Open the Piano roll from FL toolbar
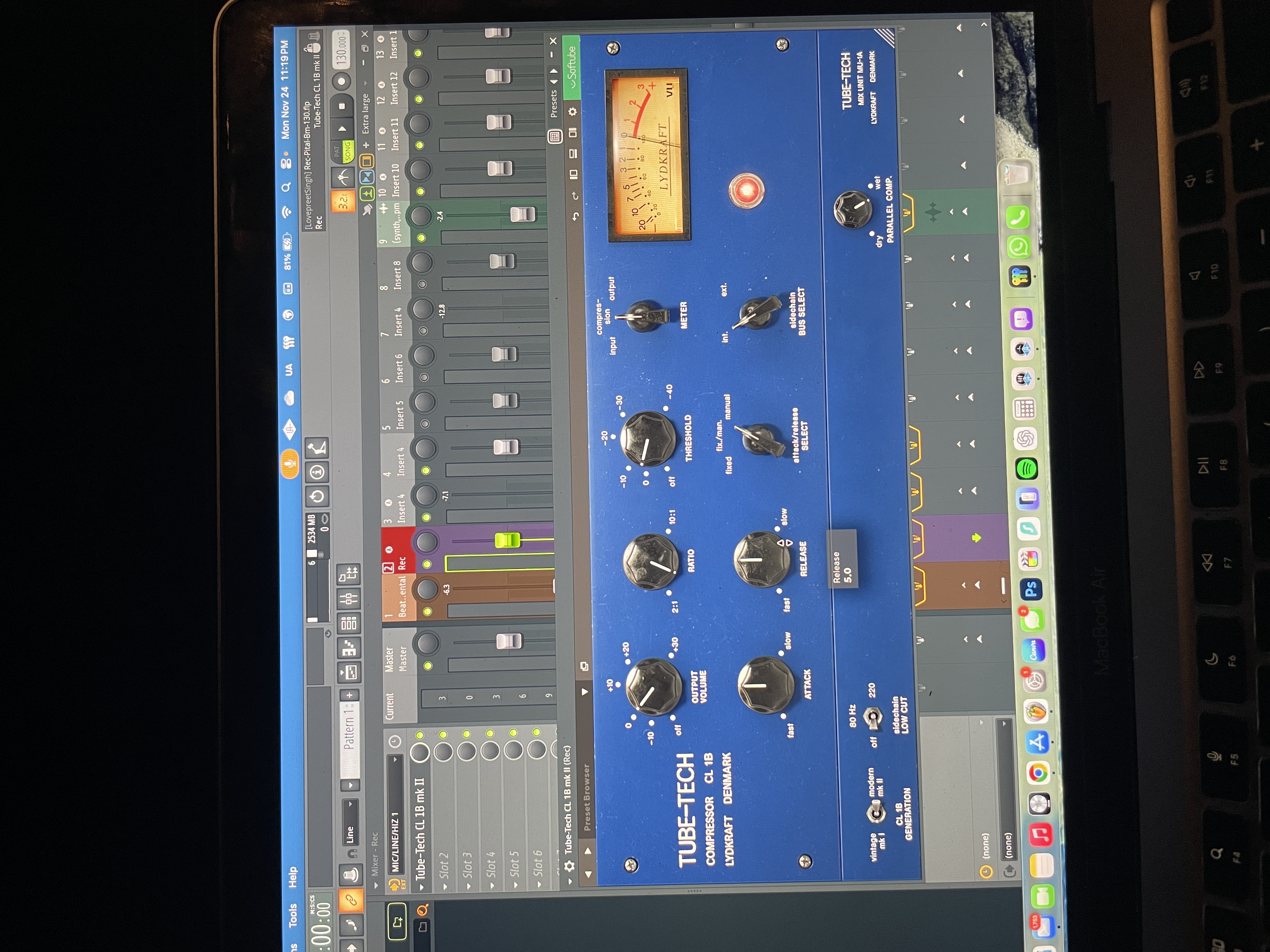This screenshot has height=952, width=1270. [x=349, y=649]
